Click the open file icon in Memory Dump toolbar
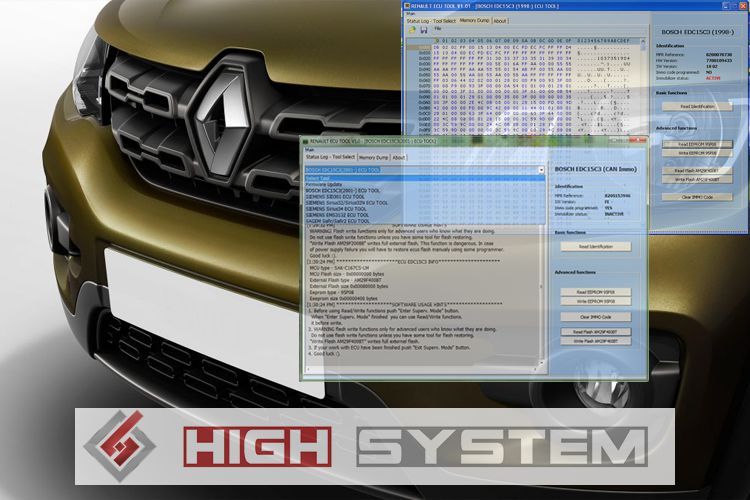Viewport: 750px width, 500px height. click(413, 30)
